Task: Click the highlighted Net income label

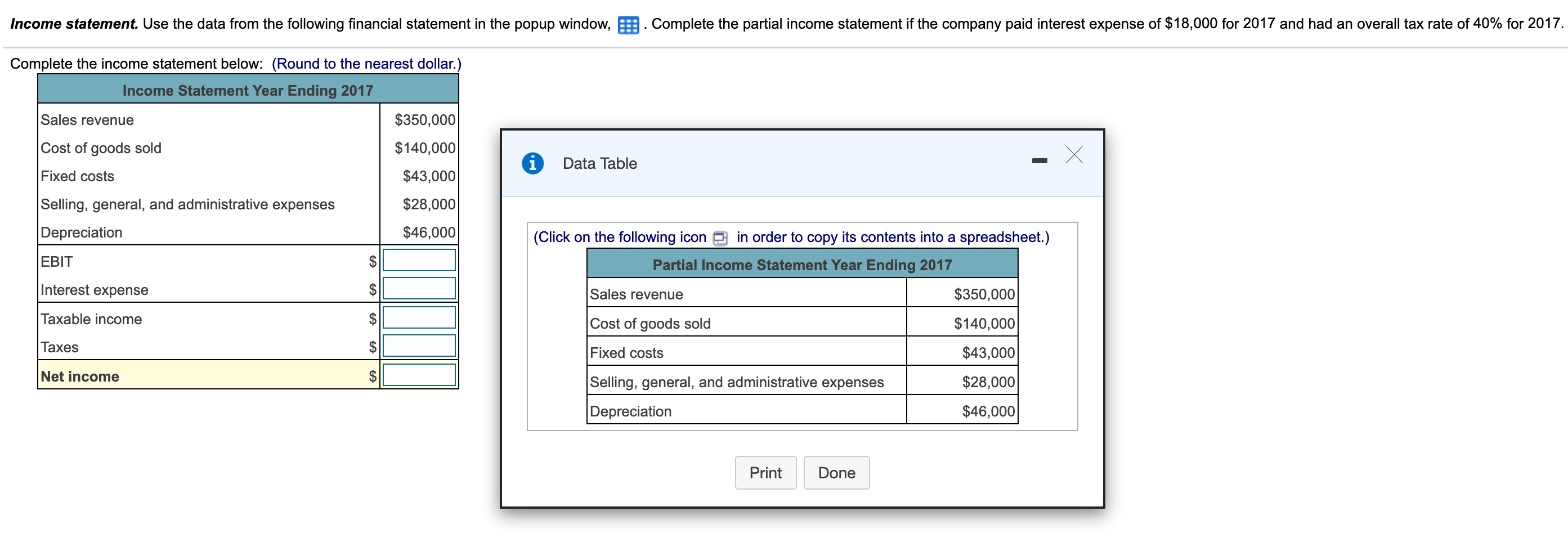Action: coord(79,376)
